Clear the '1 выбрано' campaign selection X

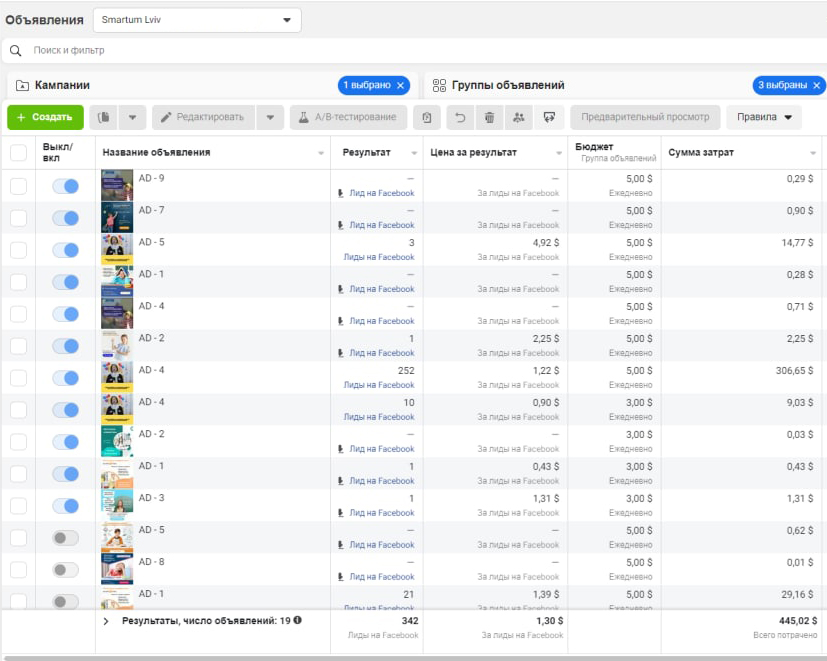401,86
